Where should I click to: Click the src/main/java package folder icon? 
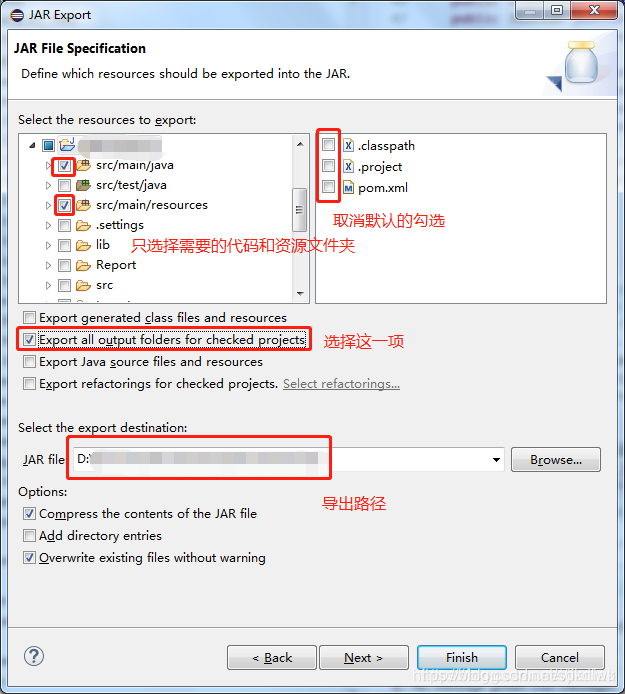pyautogui.click(x=84, y=166)
